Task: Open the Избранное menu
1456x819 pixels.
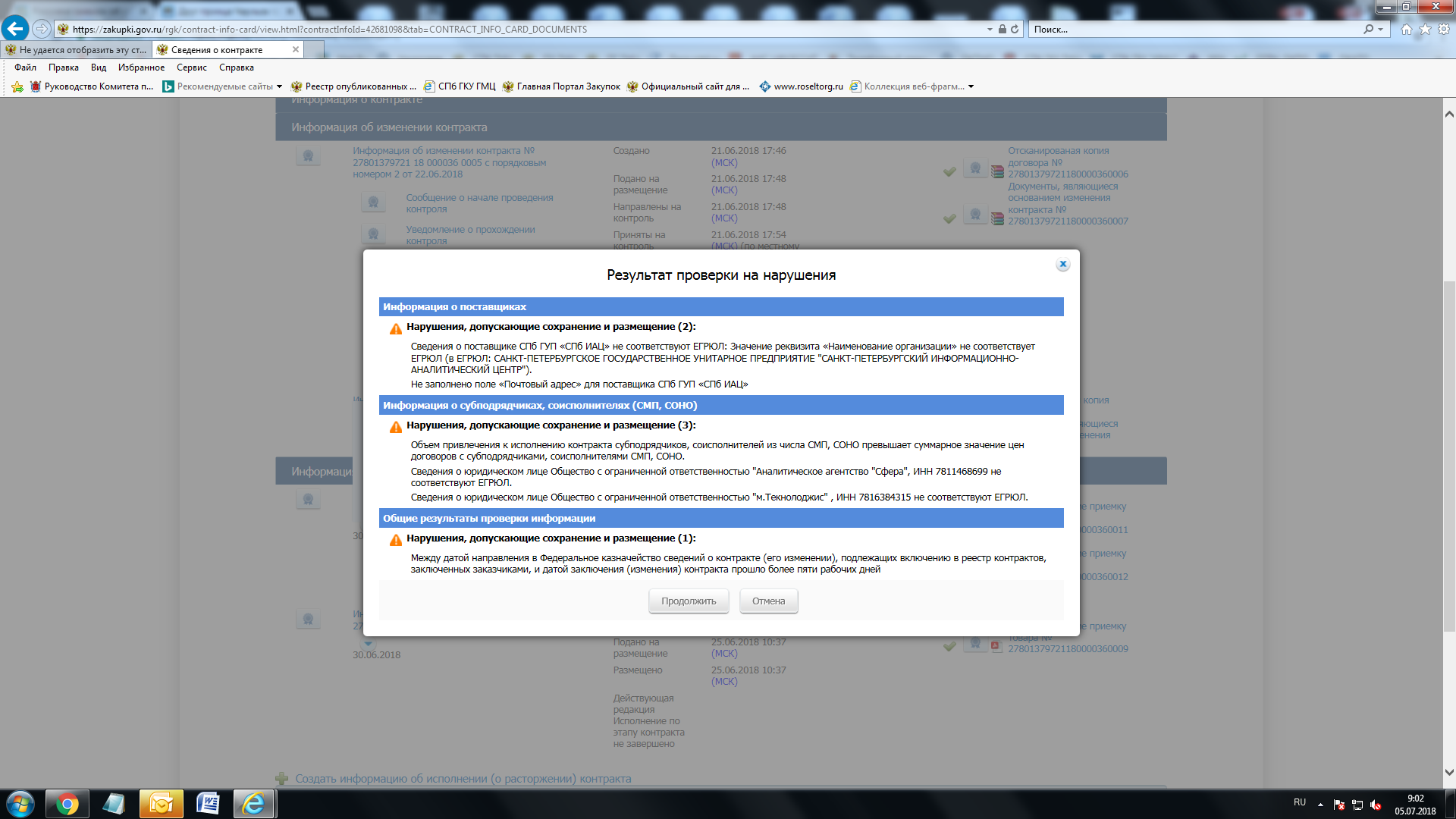Action: pos(141,67)
